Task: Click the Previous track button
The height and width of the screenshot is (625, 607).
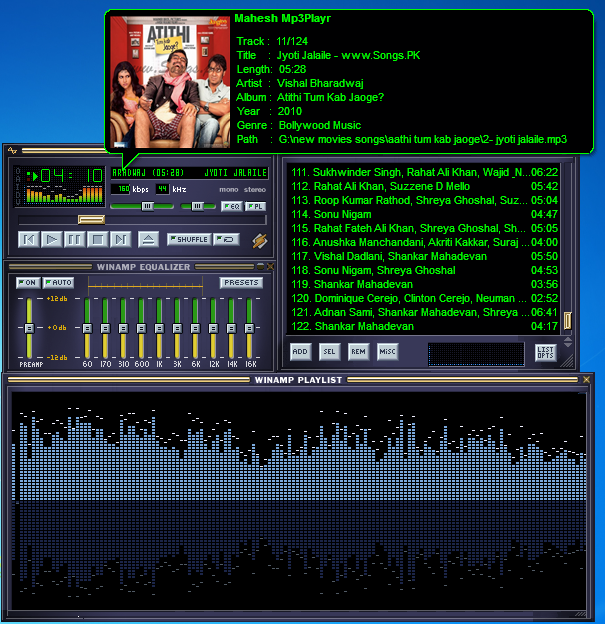Action: [29, 240]
